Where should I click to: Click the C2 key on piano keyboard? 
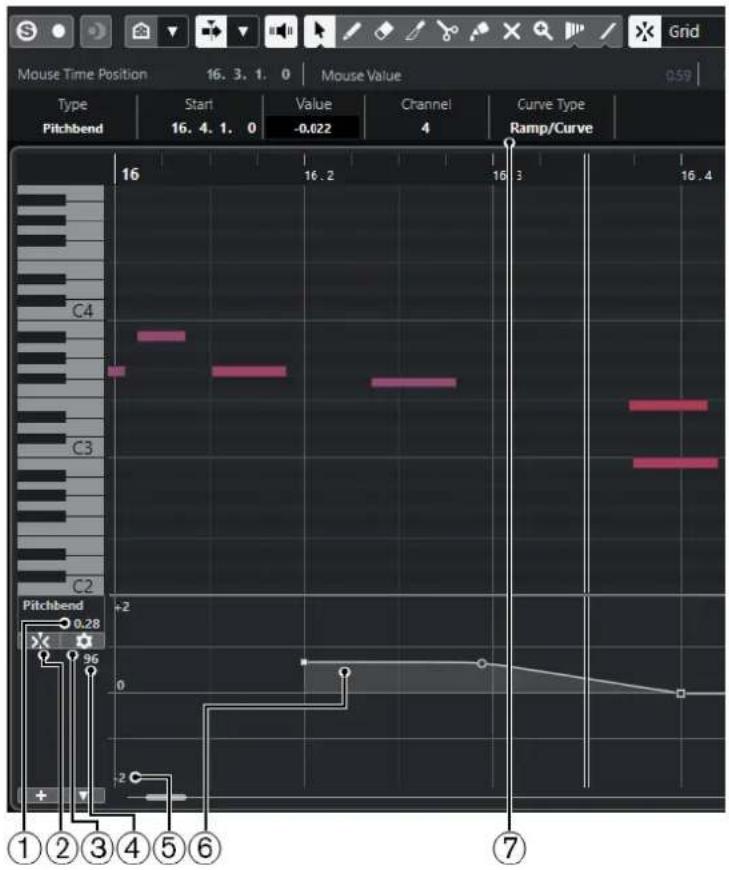point(83,585)
